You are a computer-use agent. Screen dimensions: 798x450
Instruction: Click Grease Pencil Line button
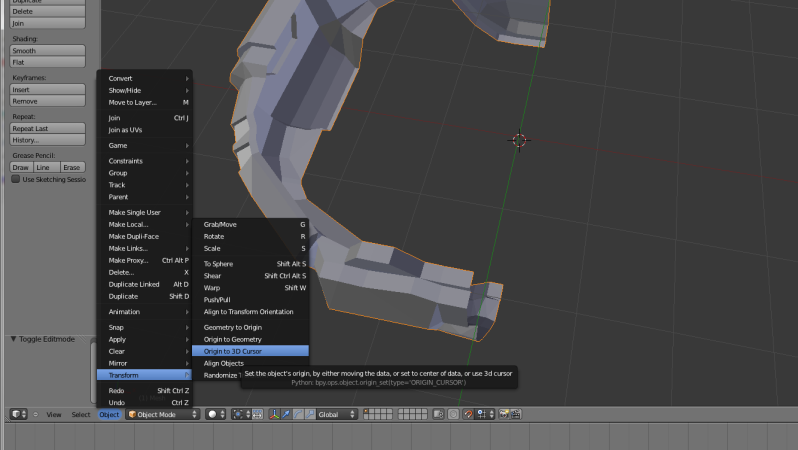47,167
